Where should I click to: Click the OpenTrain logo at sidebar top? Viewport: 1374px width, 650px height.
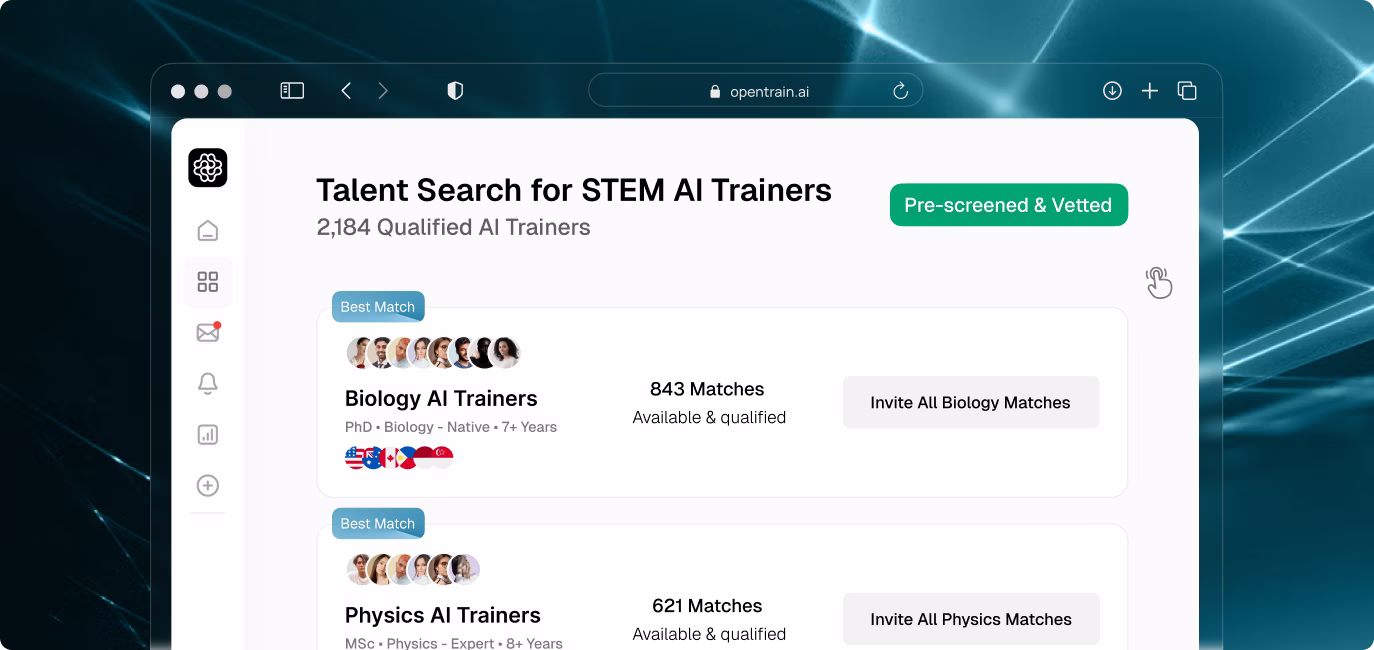point(207,167)
